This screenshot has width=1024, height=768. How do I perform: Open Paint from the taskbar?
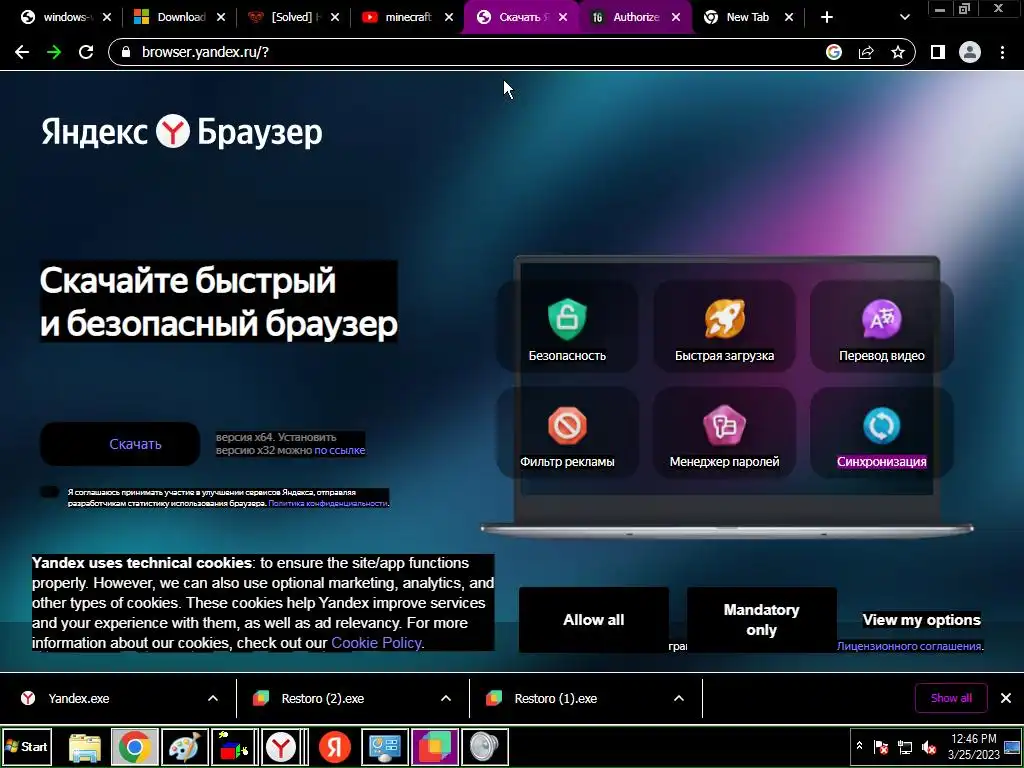click(x=185, y=747)
